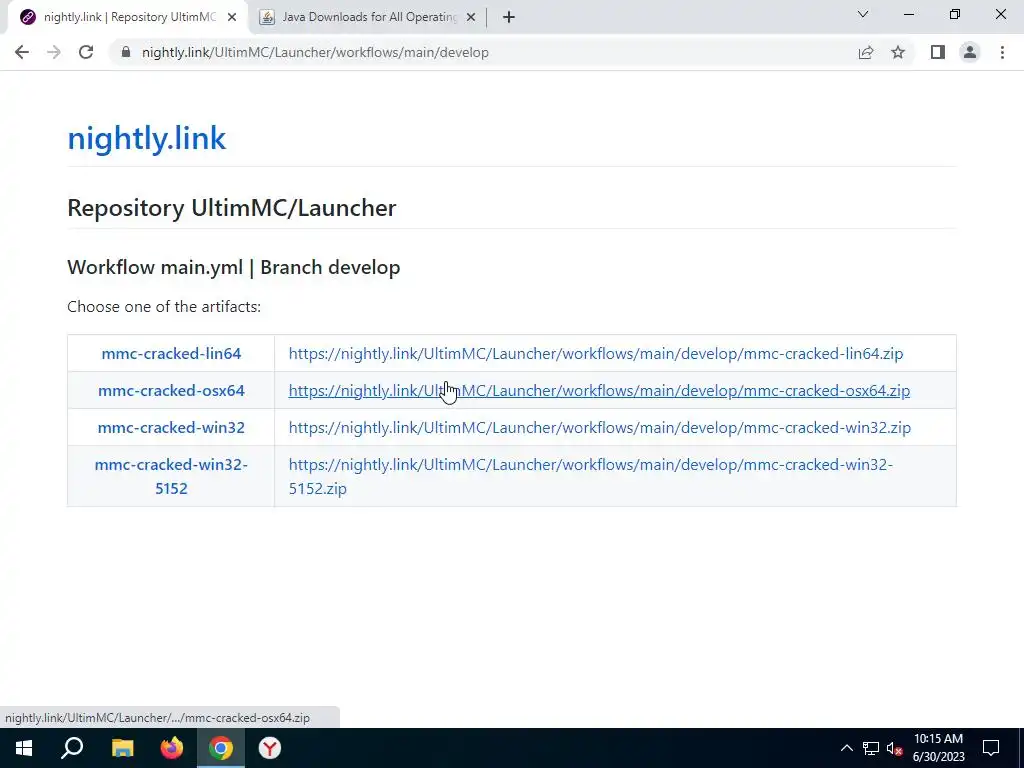Image resolution: width=1024 pixels, height=768 pixels.
Task: Open the clock and date flyout
Action: (938, 748)
